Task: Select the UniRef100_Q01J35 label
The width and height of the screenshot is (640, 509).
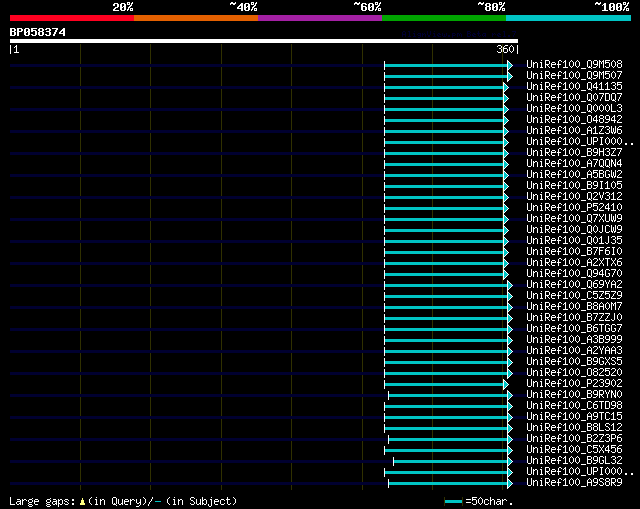Action: [x=574, y=241]
